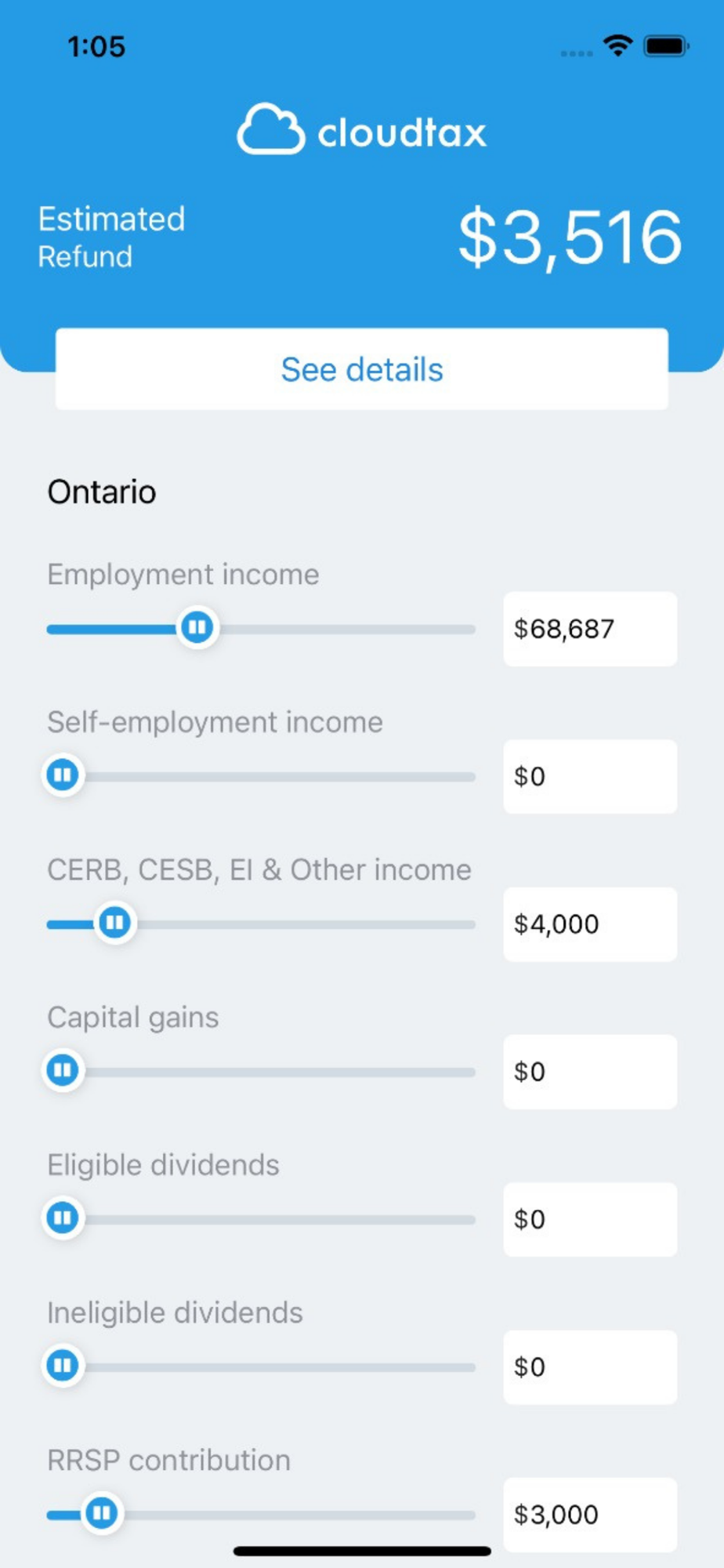Open See details button
This screenshot has width=724, height=1568.
pos(362,369)
